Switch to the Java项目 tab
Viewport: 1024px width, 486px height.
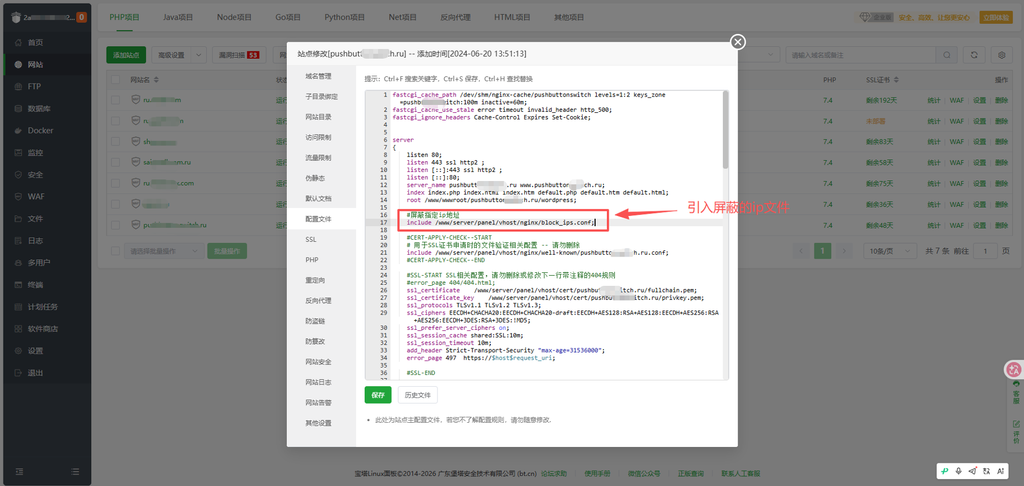[x=178, y=18]
